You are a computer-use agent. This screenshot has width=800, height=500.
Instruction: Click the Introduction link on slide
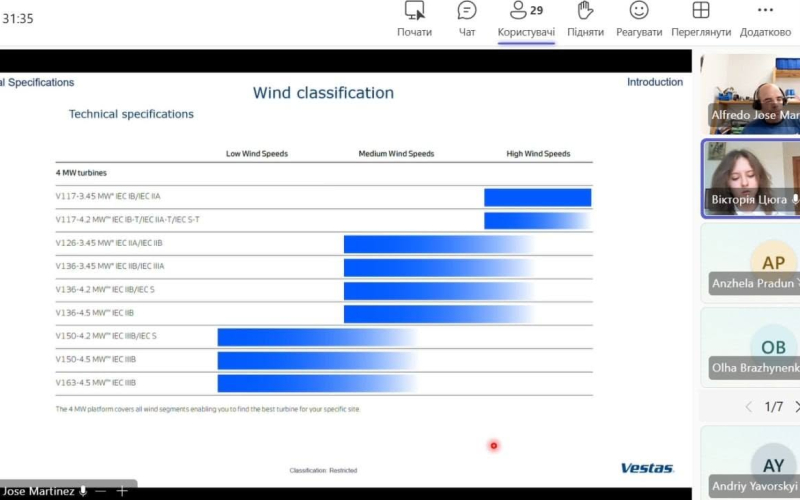tap(655, 82)
